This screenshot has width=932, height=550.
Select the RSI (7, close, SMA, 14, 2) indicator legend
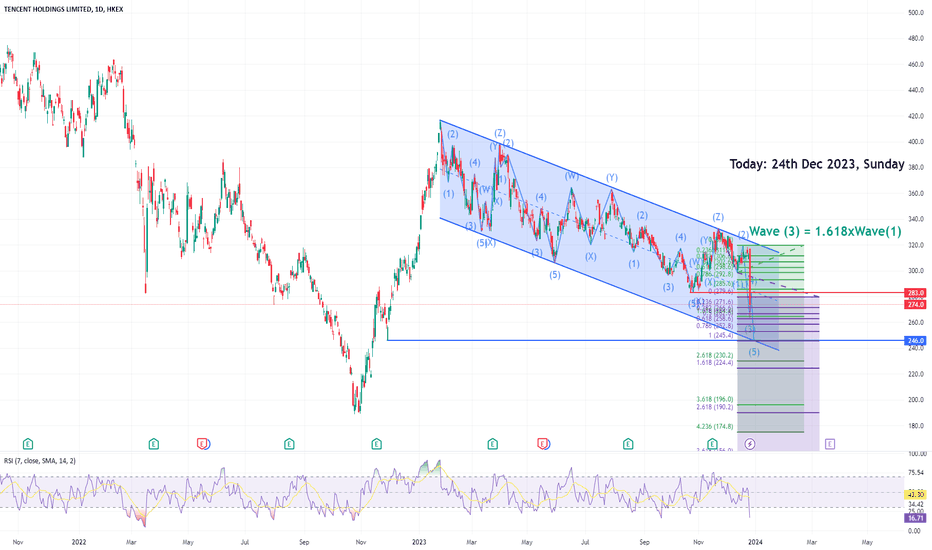tap(40, 460)
